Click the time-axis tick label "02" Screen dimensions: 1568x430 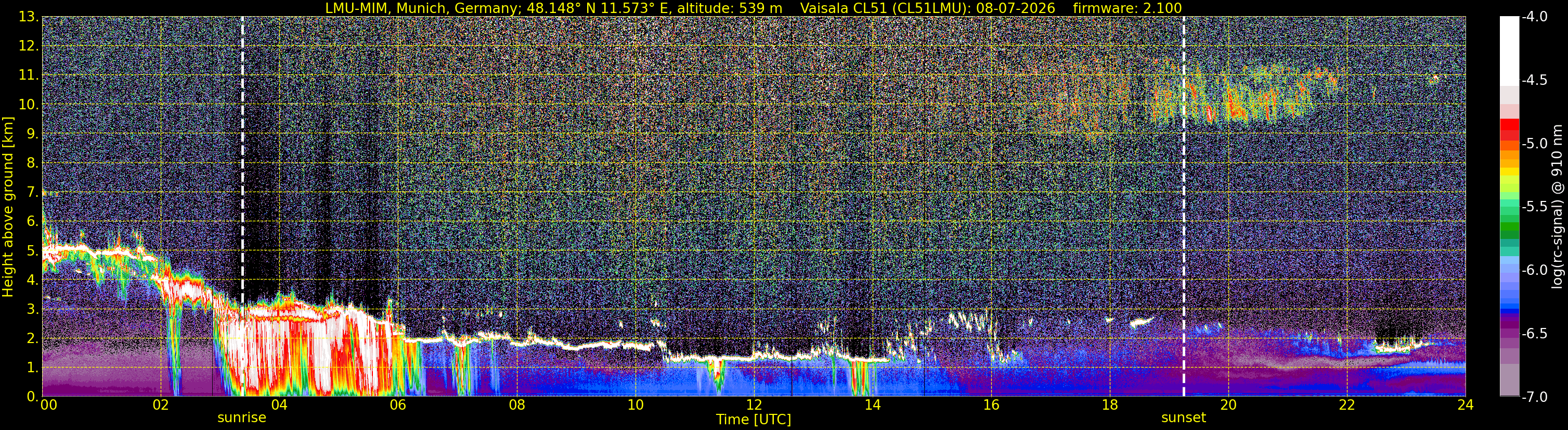tap(161, 405)
